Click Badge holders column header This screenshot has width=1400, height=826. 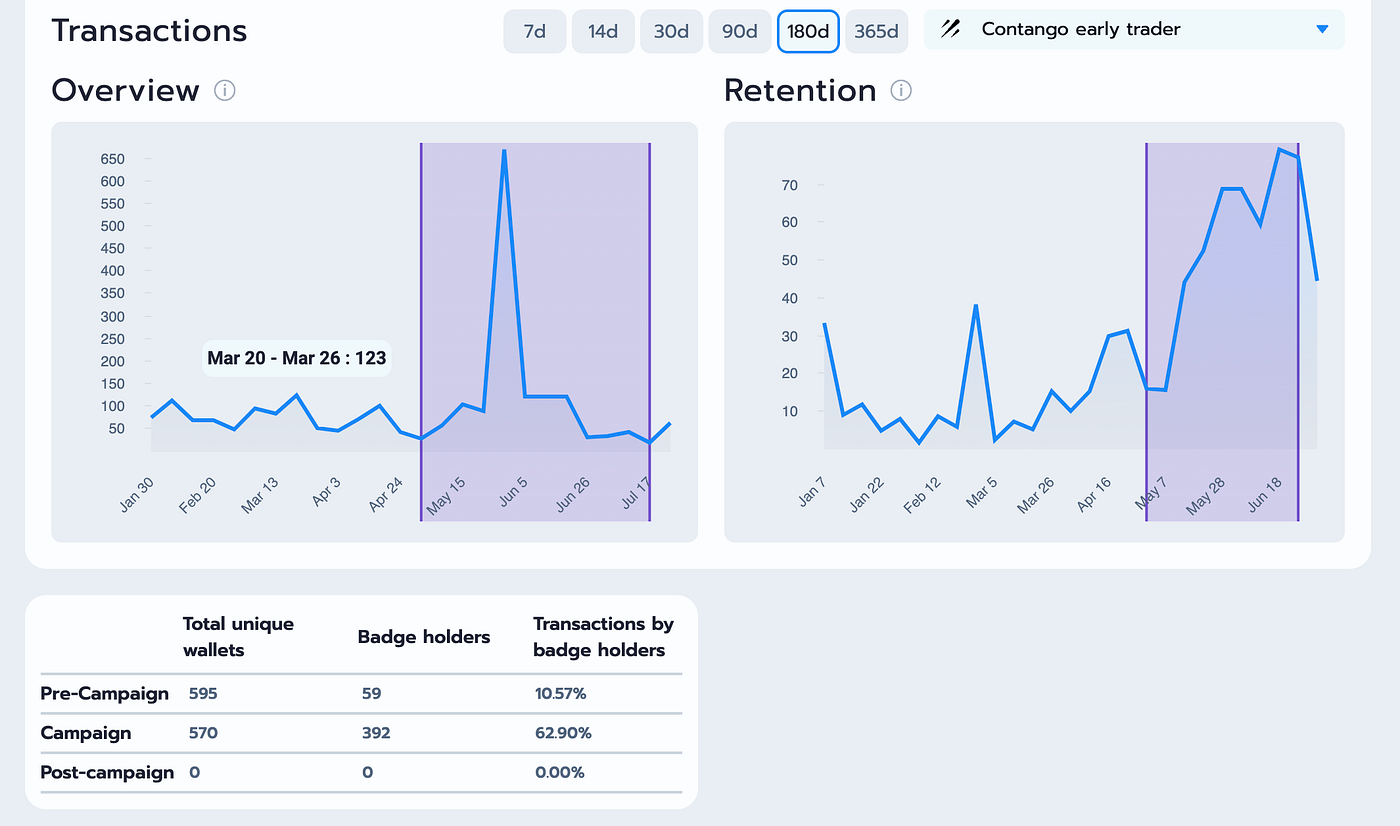coord(424,637)
